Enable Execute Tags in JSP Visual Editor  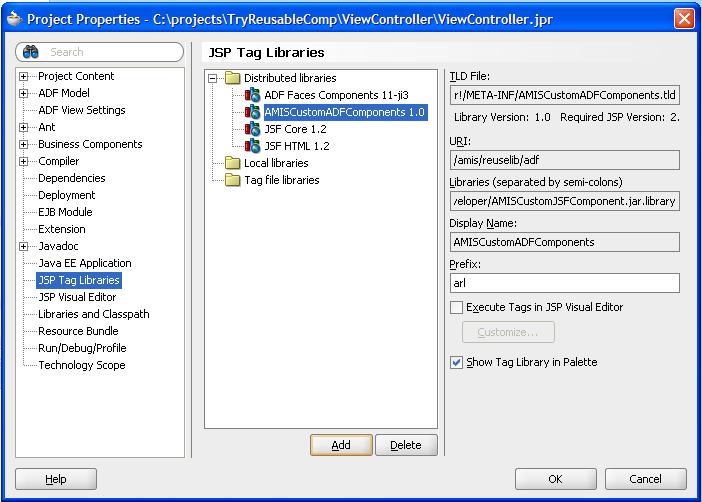457,308
